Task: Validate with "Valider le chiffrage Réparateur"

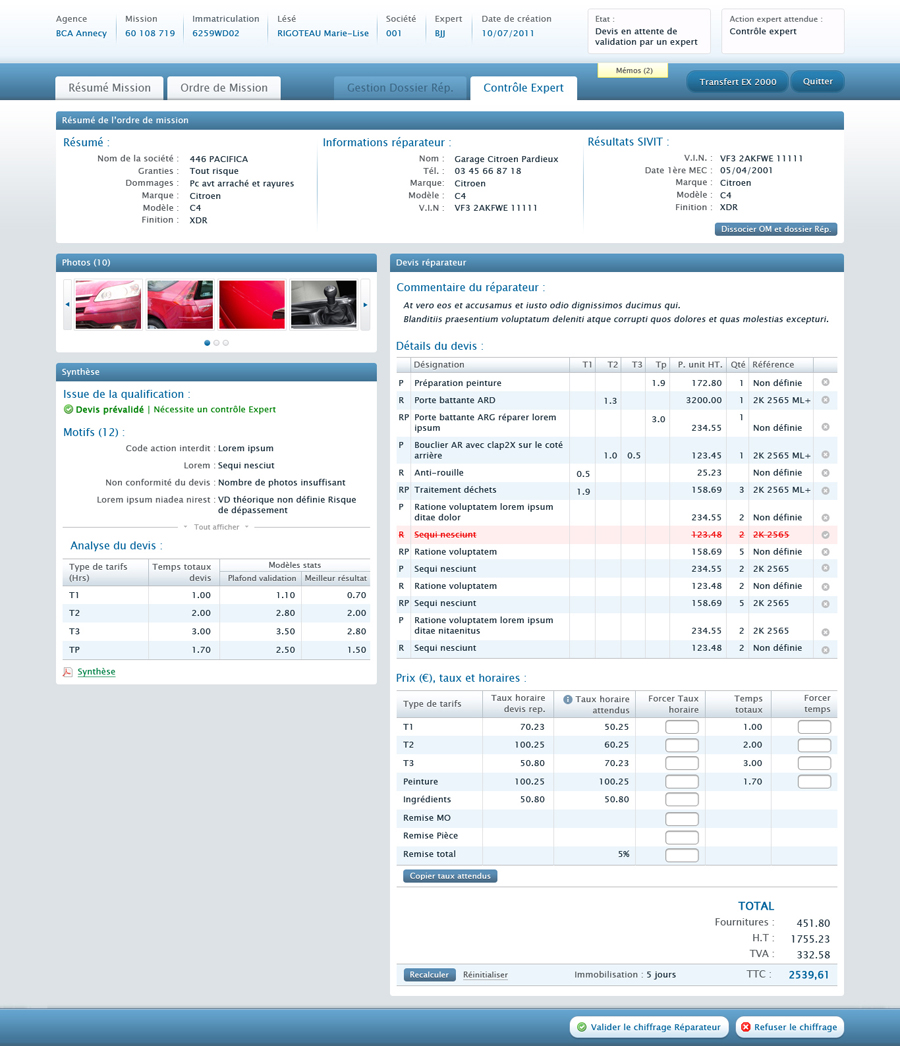Action: coord(648,1026)
